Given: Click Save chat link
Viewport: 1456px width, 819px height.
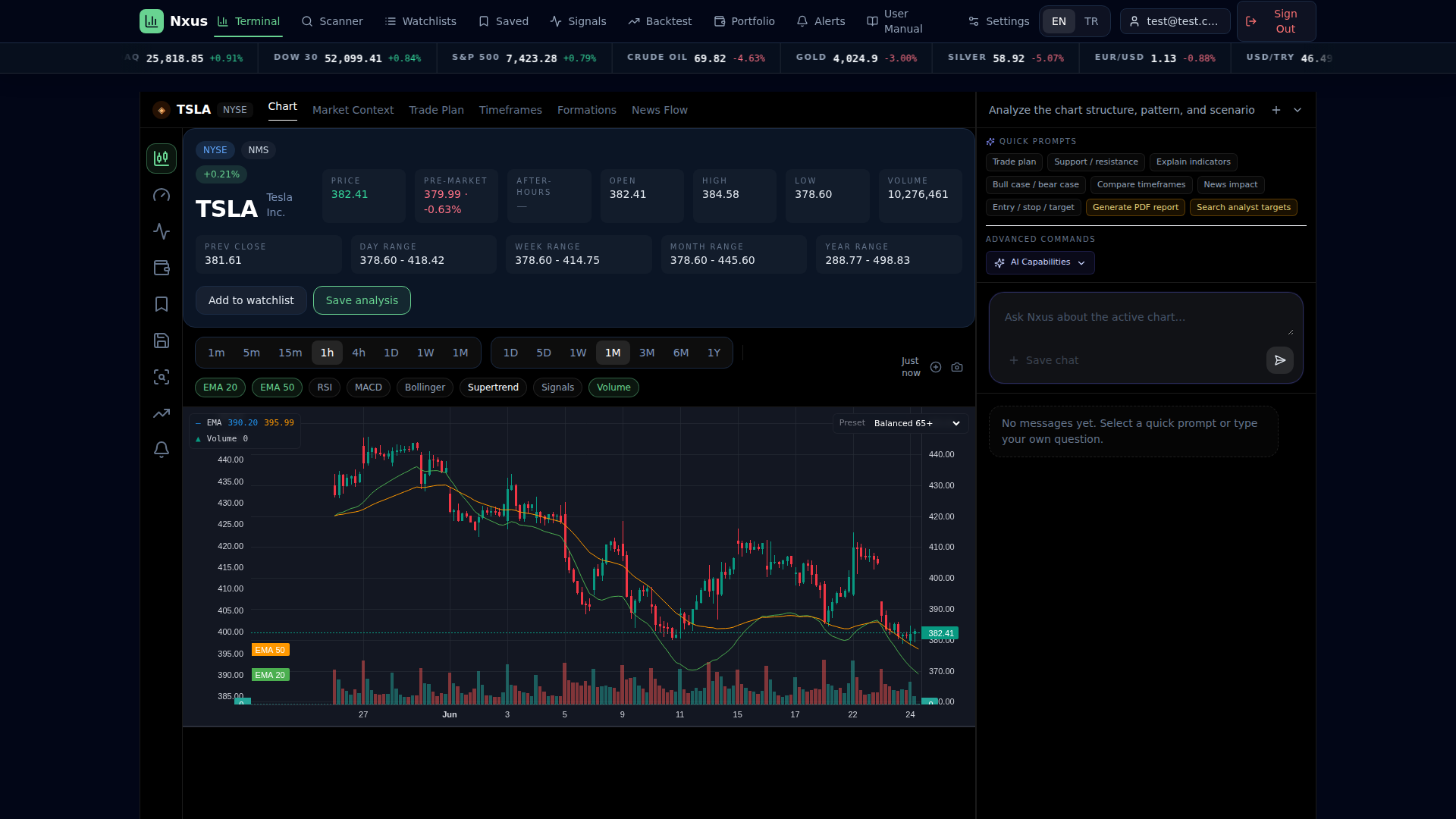Looking at the screenshot, I should pos(1043,360).
